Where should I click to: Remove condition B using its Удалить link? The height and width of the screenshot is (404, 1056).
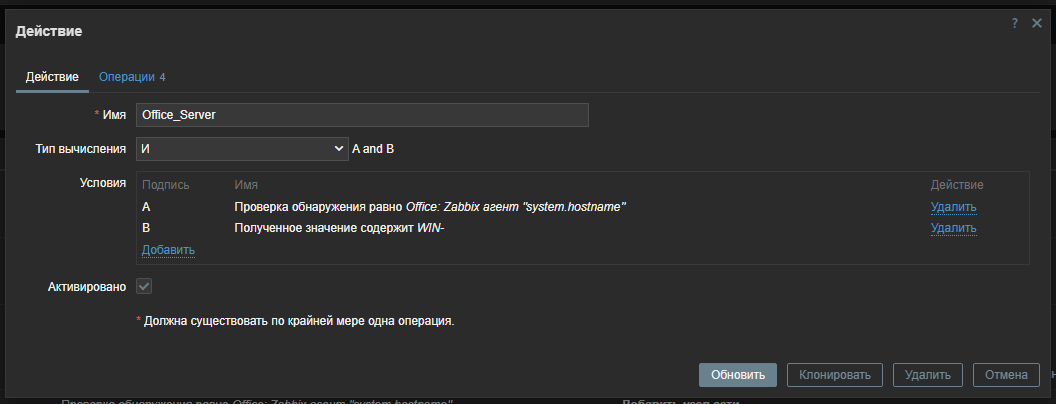pos(953,228)
